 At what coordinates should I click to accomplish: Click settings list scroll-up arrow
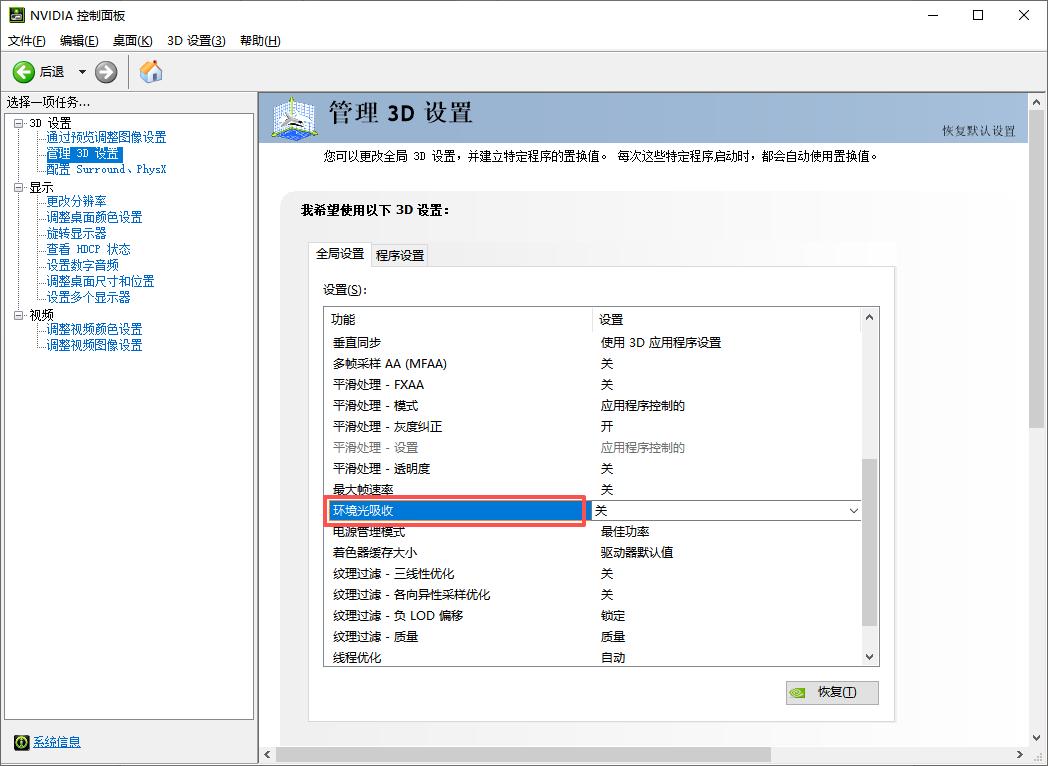(870, 317)
